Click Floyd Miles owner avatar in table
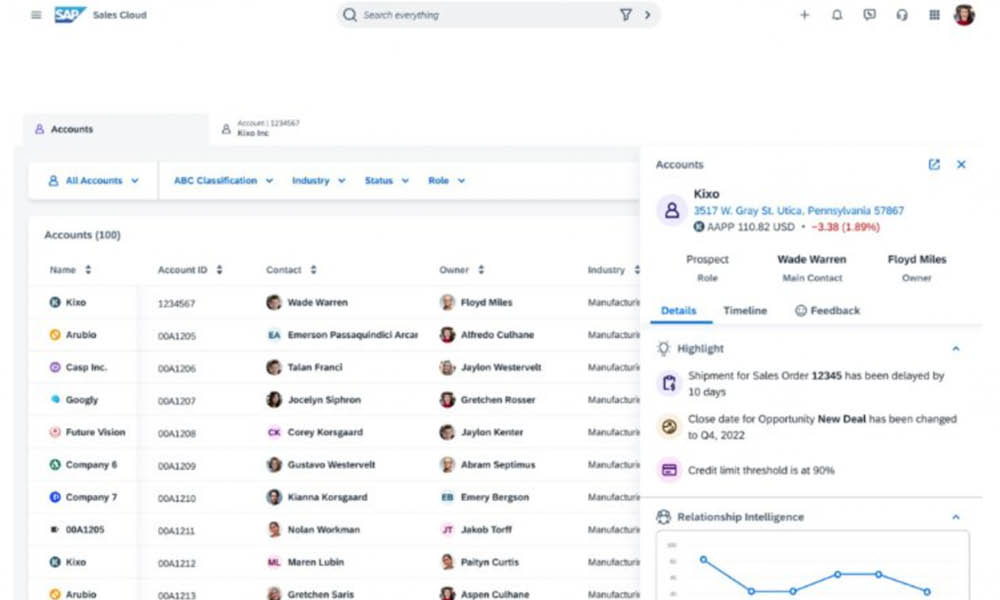The image size is (1000, 600). tap(447, 302)
